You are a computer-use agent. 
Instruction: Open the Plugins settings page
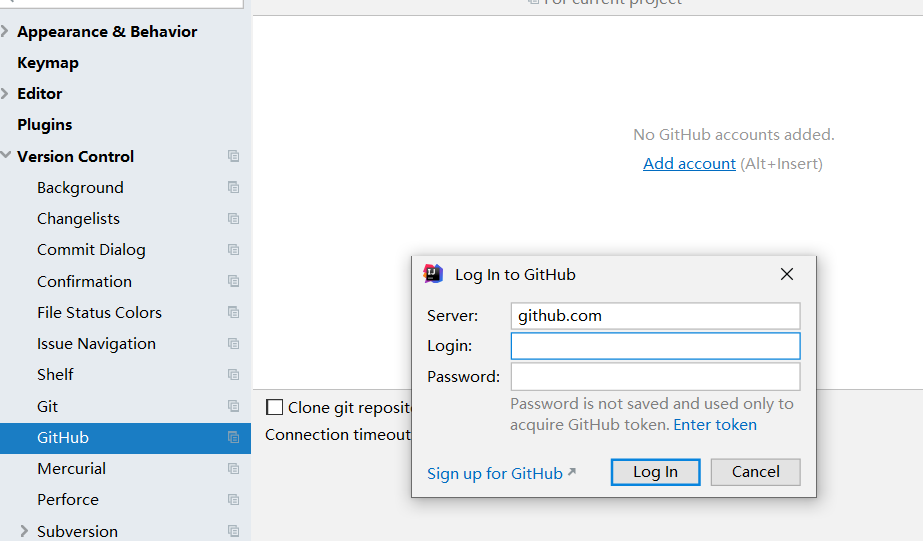click(x=45, y=125)
